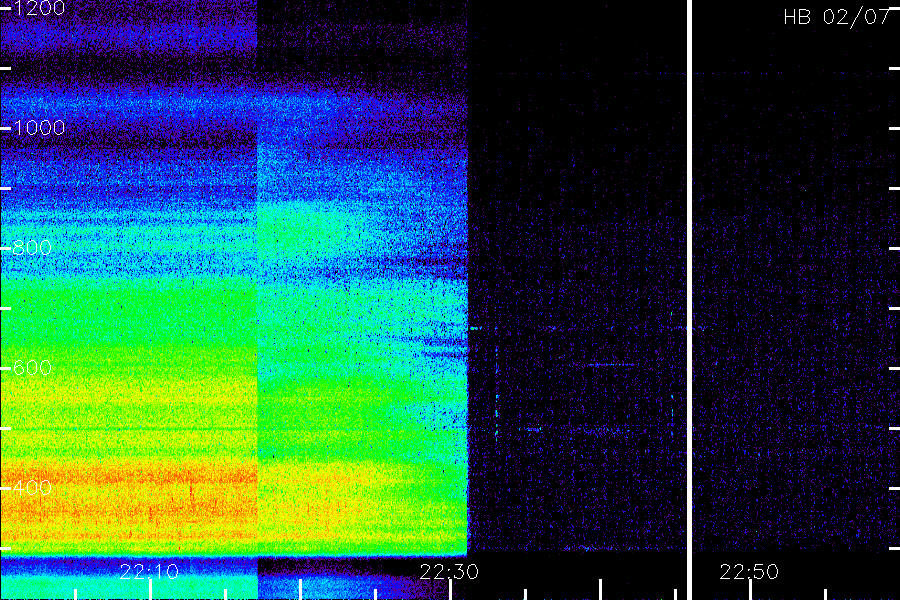Click the 400 frequency axis label
900x600 pixels.
32,487
